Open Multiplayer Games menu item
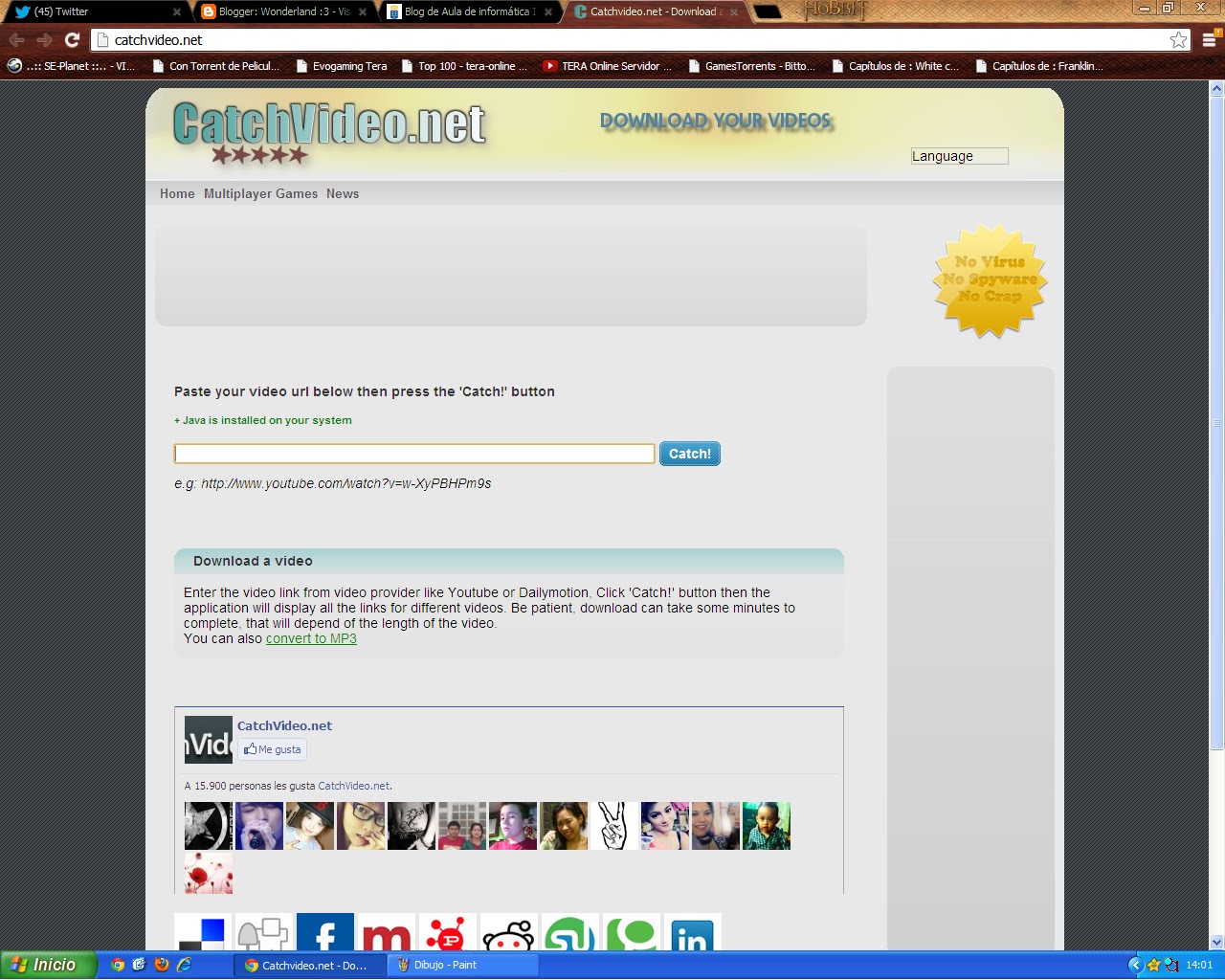Image resolution: width=1225 pixels, height=980 pixels. click(260, 193)
